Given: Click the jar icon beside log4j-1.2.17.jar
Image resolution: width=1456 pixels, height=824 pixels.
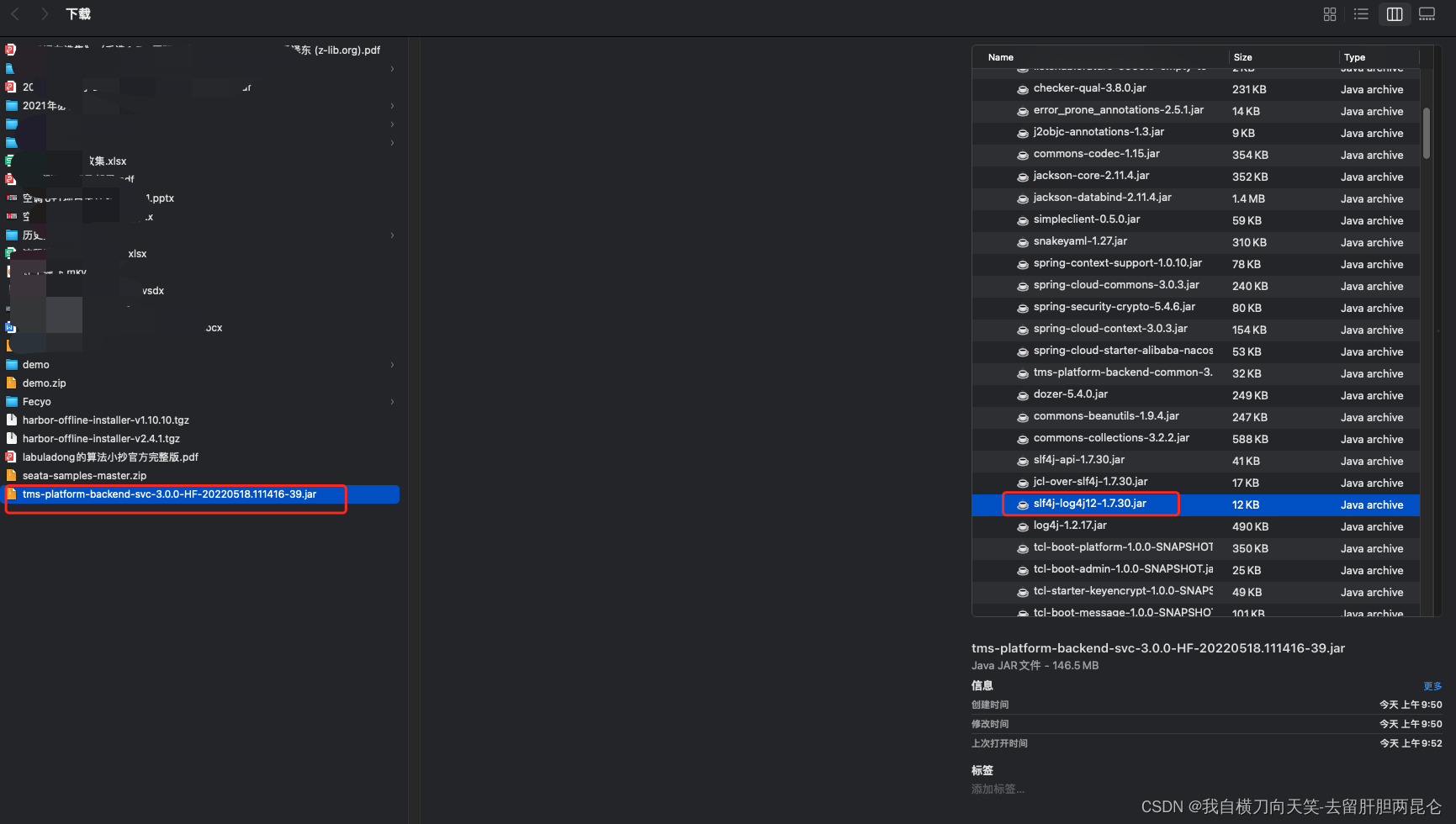Looking at the screenshot, I should [1023, 526].
